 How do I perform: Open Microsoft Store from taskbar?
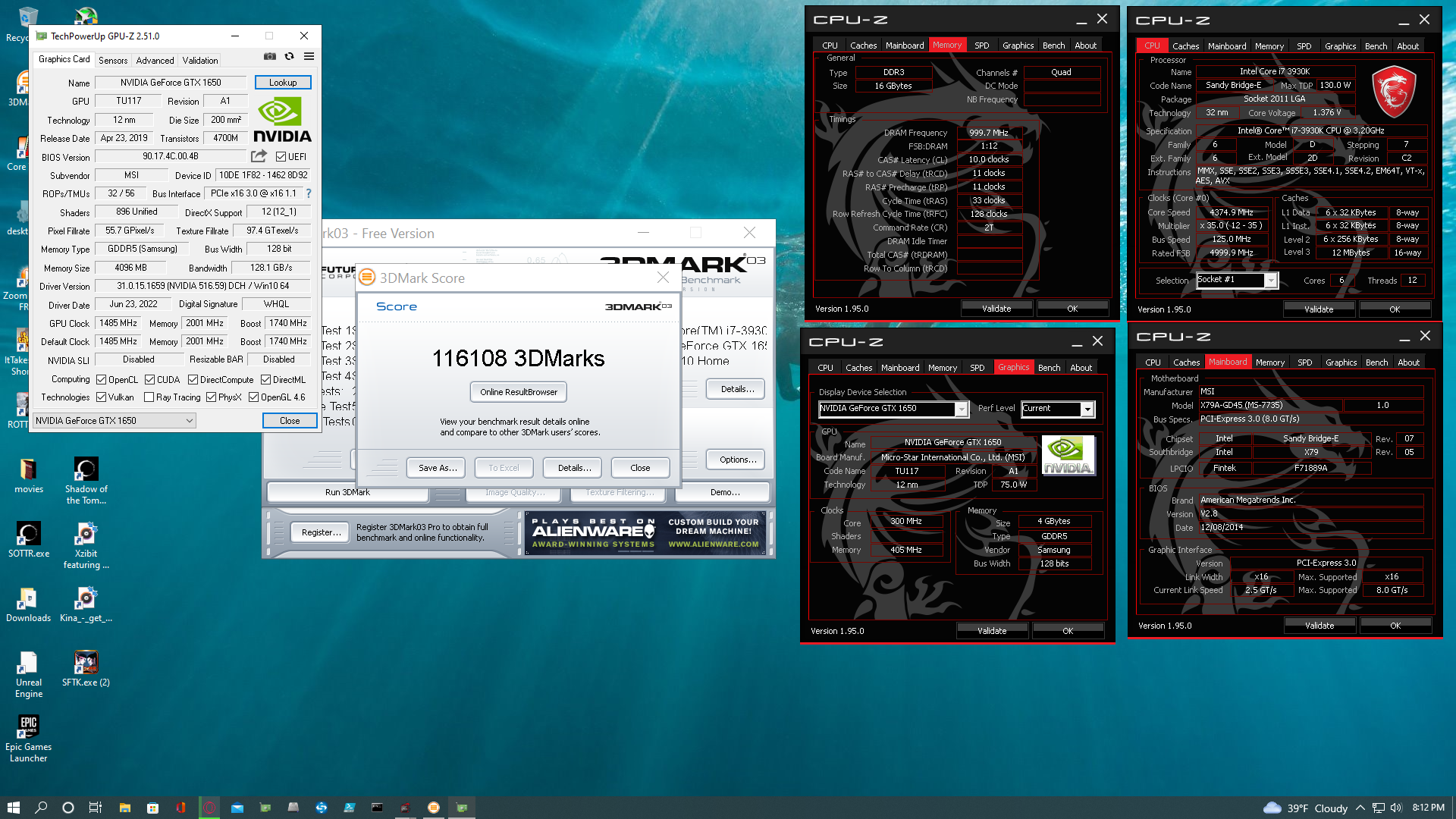tap(152, 808)
